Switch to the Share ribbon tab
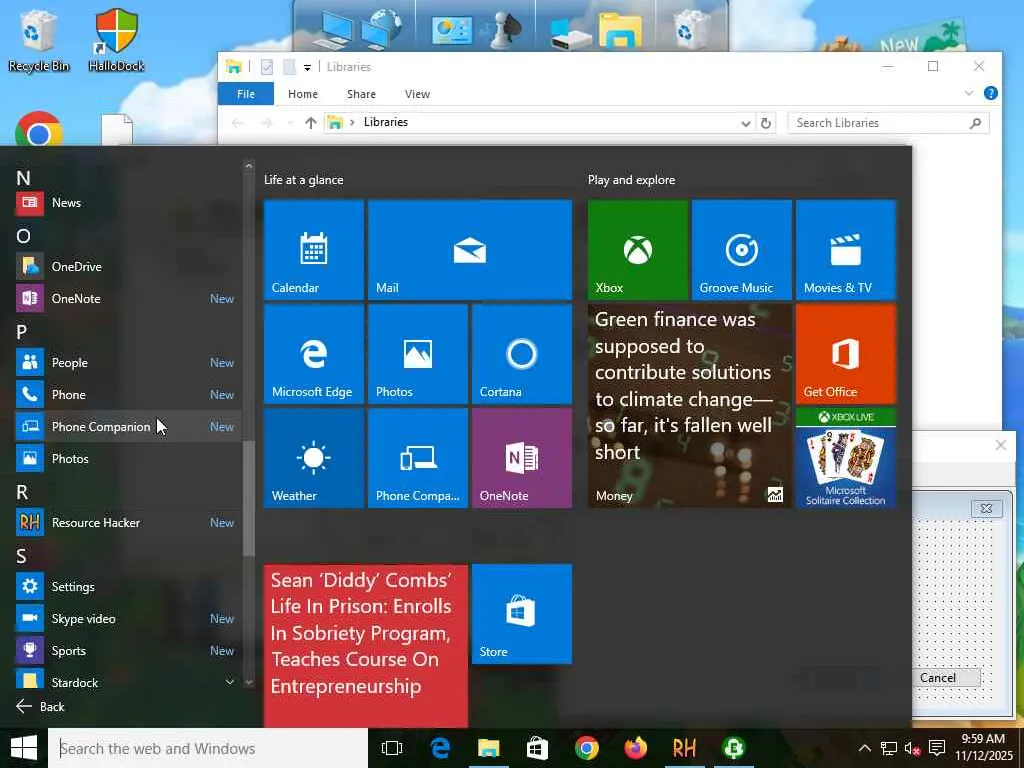Viewport: 1024px width, 768px height. (x=361, y=94)
